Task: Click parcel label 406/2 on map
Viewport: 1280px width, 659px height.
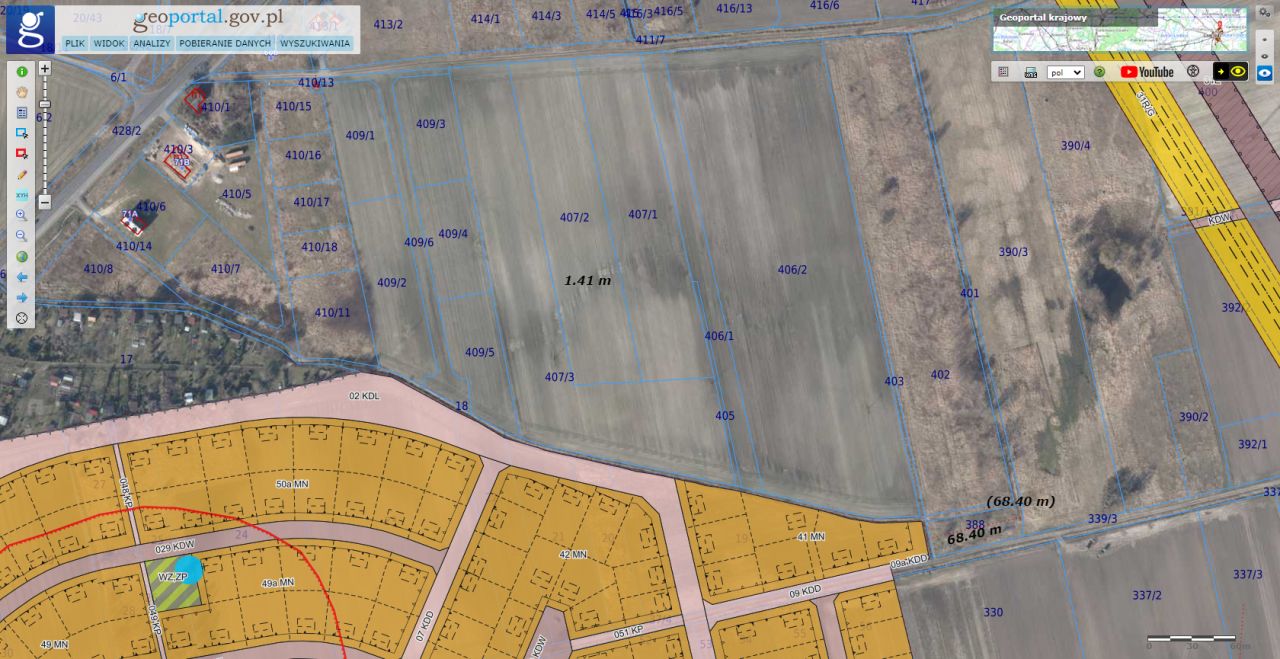Action: (792, 269)
